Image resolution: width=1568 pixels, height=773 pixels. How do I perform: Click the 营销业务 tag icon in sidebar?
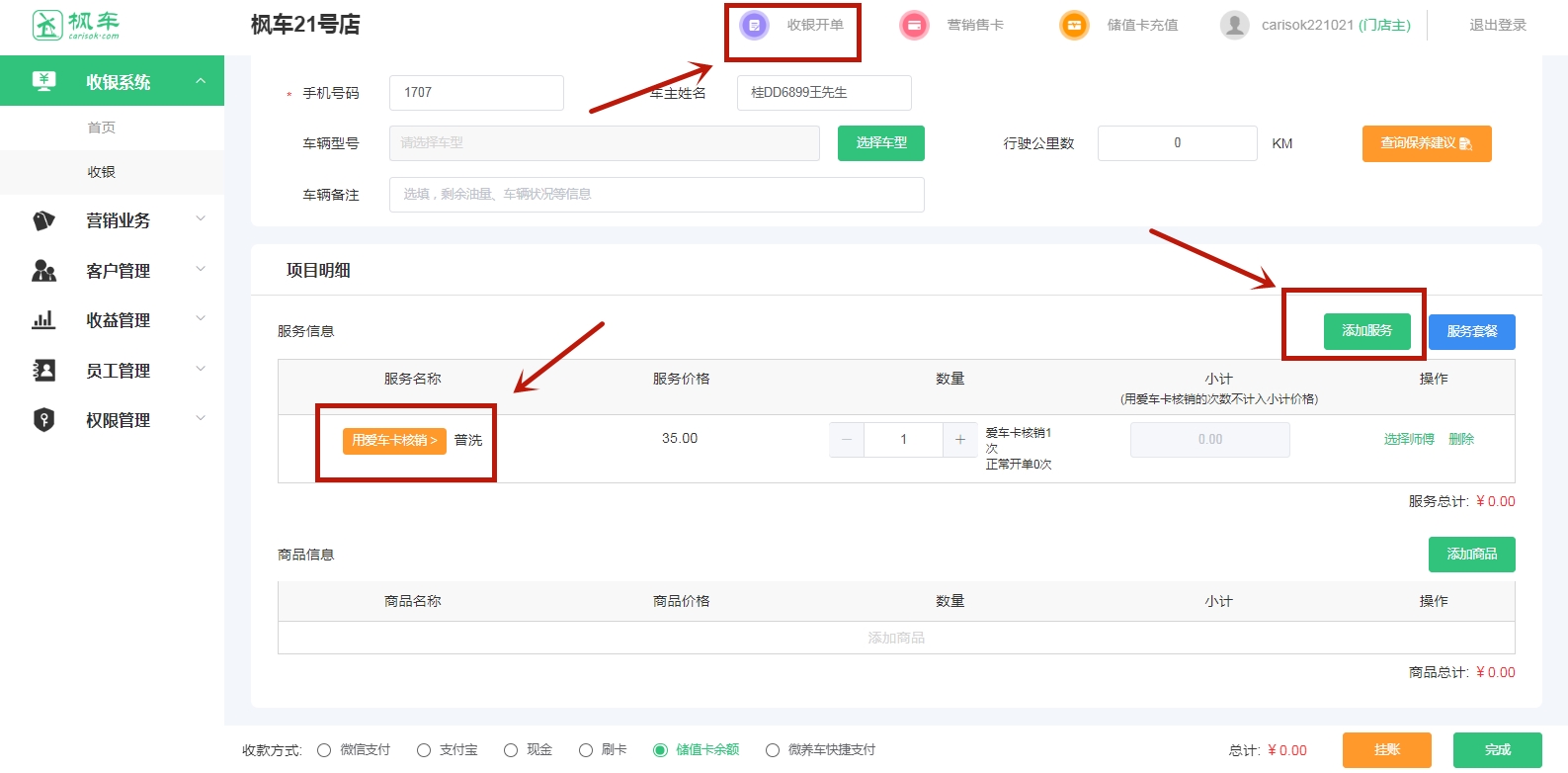click(43, 220)
